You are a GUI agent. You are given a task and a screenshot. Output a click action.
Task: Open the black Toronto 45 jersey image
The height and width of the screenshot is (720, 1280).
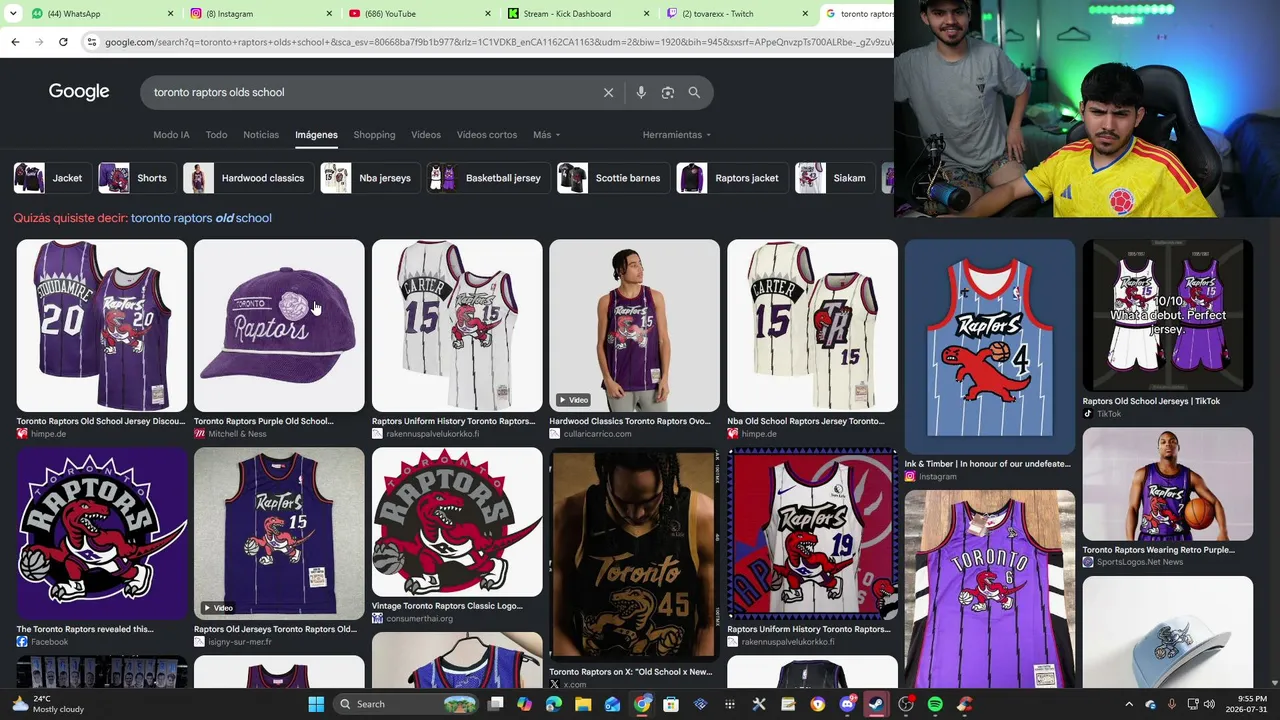634,554
